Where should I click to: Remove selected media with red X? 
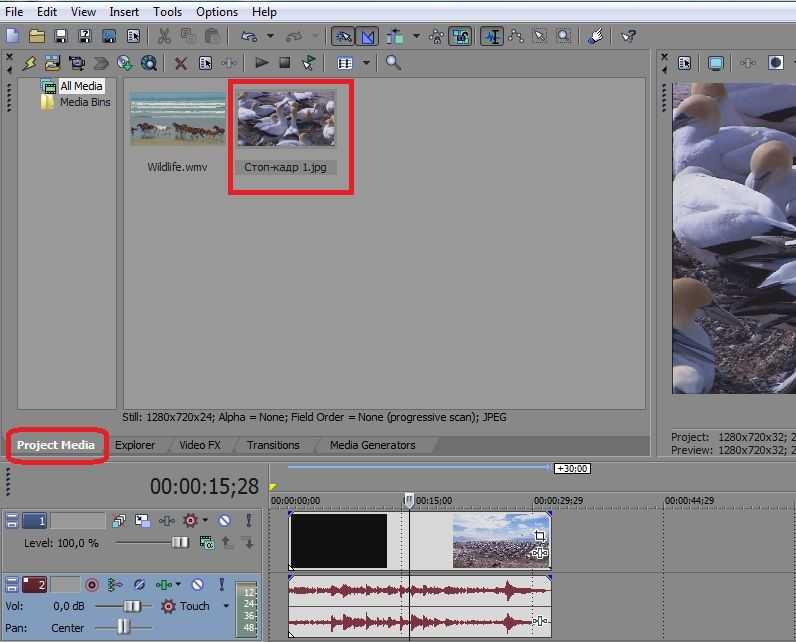click(x=181, y=63)
